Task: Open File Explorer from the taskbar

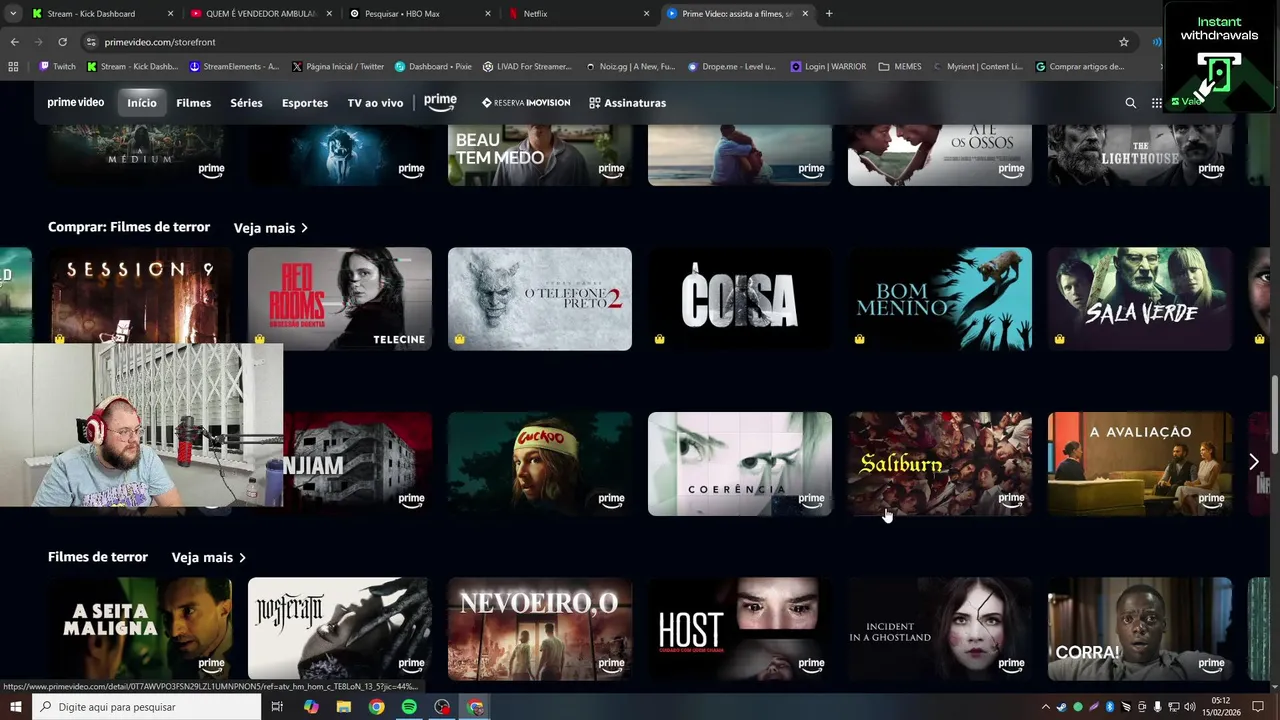Action: coord(344,707)
